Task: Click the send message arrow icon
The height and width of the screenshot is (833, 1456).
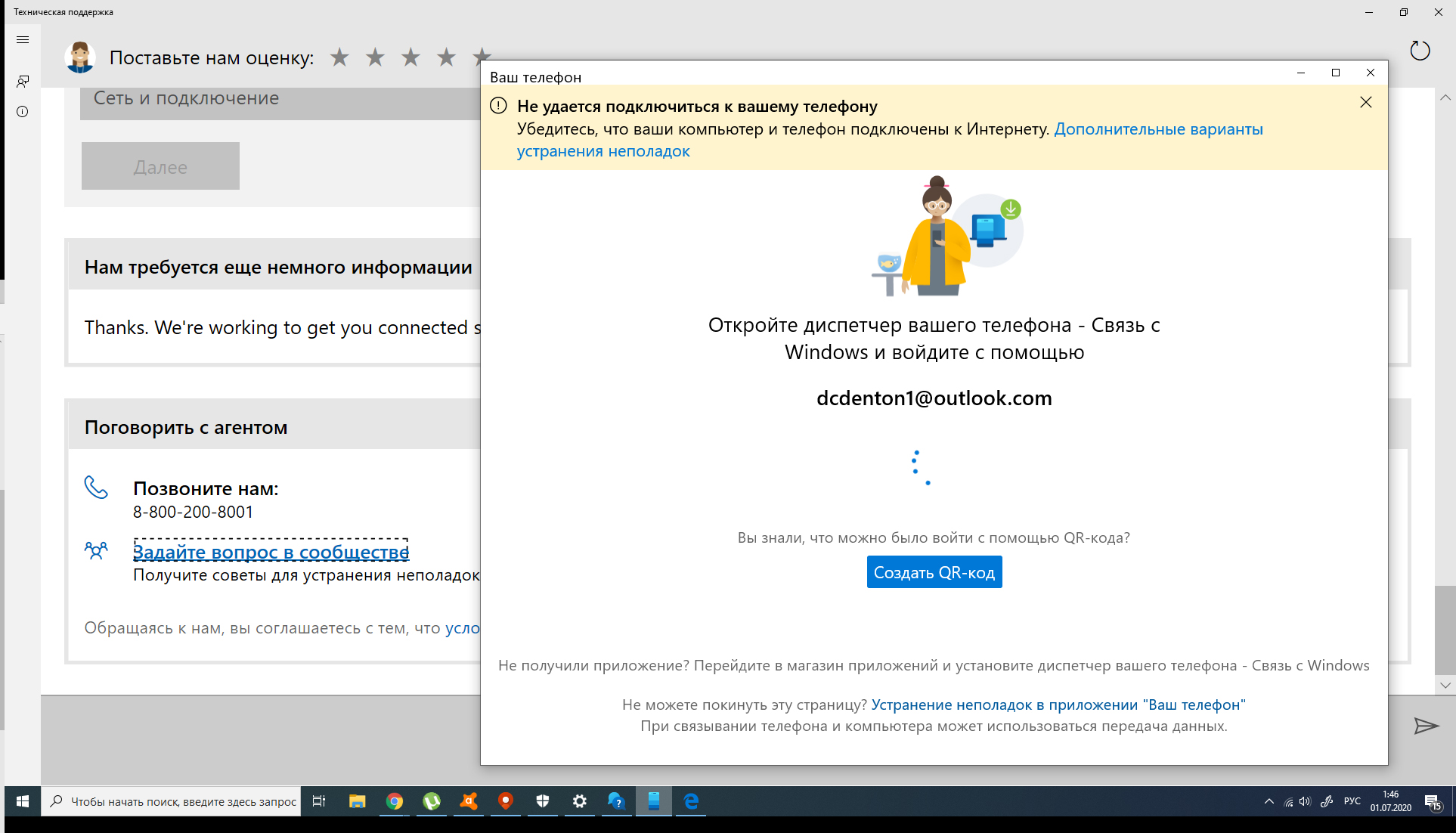Action: [1426, 726]
